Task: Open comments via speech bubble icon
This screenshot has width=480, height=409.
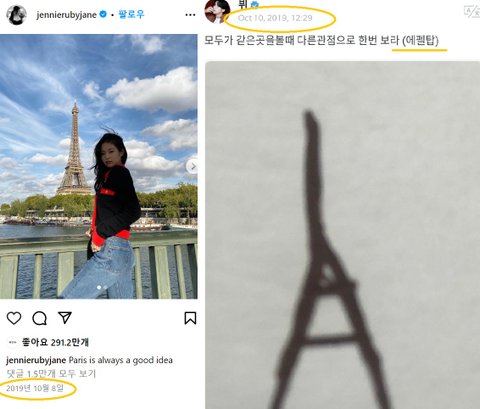Action: pyautogui.click(x=39, y=318)
